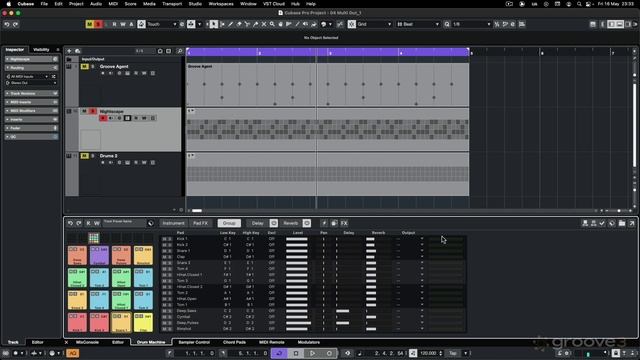The height and width of the screenshot is (360, 640).
Task: Open the 1/8 quantize preset dropdown
Action: pos(471,24)
